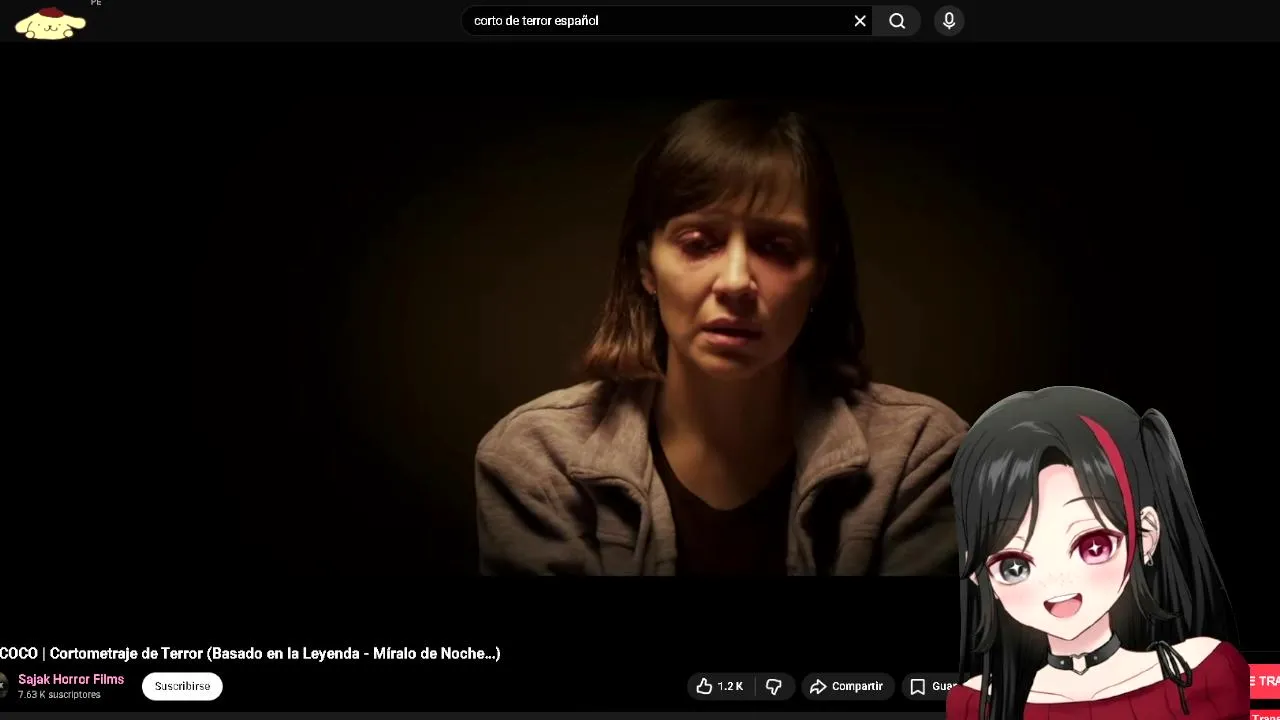Start voice search with the microphone icon
Viewport: 1280px width, 720px height.
[949, 21]
